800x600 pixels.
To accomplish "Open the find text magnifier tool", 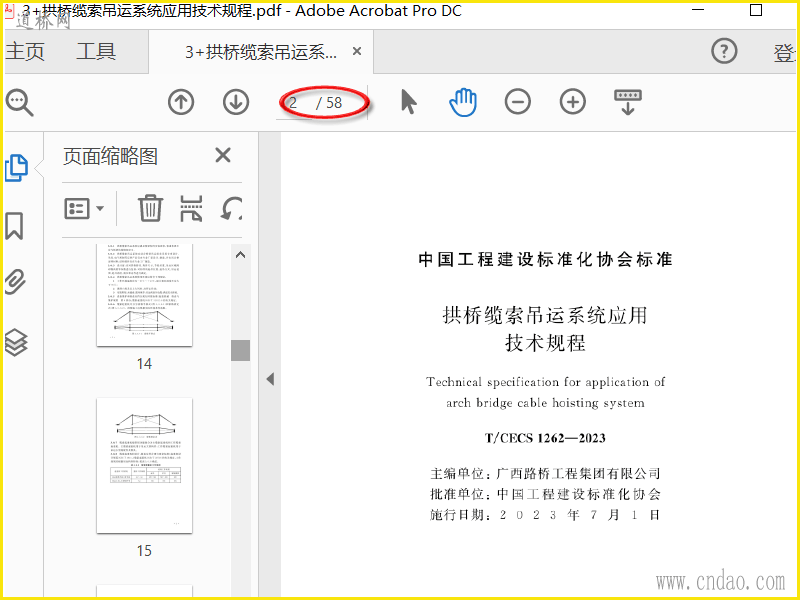I will [19, 103].
